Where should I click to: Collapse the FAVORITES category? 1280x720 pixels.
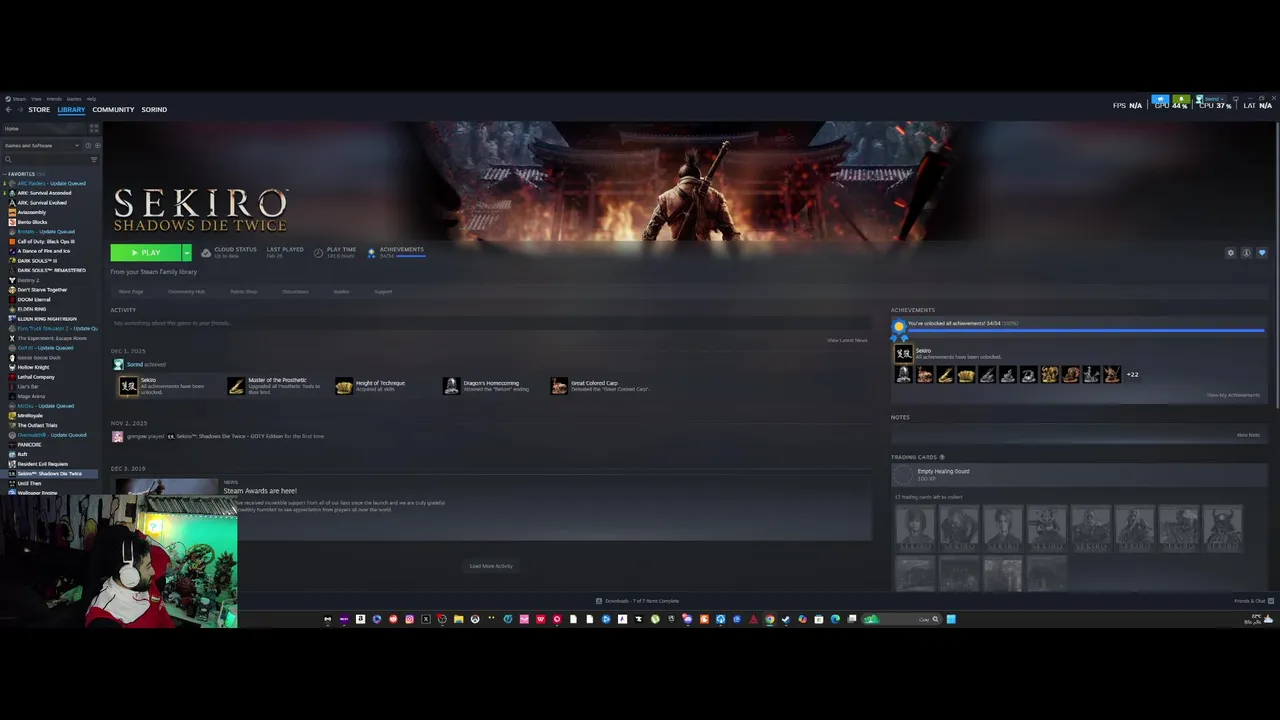[x=22, y=174]
